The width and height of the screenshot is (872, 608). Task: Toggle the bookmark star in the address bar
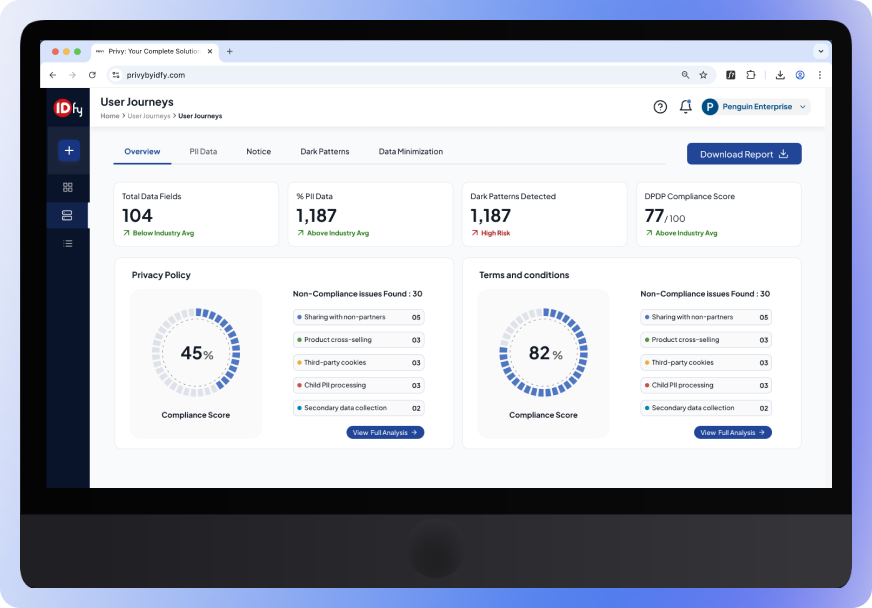(702, 74)
